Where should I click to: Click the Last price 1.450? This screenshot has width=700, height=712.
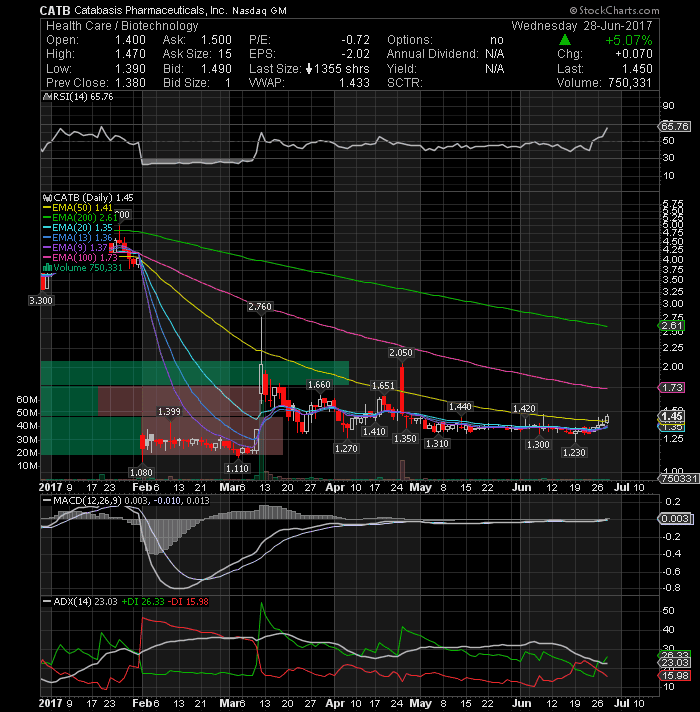[637, 69]
